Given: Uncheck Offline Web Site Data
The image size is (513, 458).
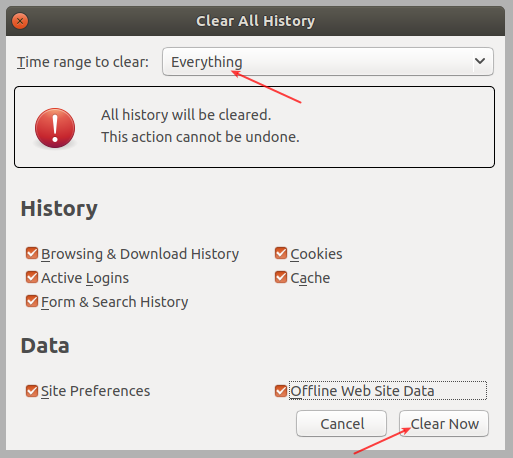Looking at the screenshot, I should tap(281, 391).
